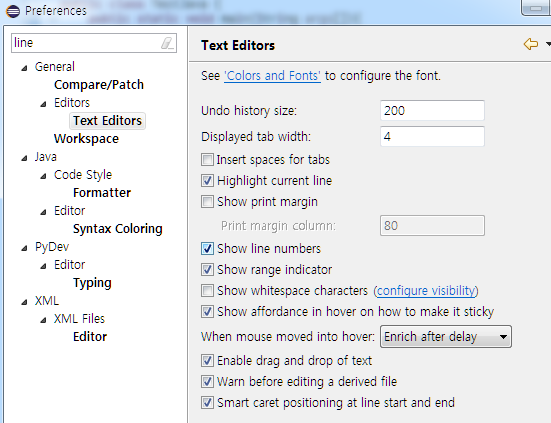Collapse the Java Code Style node

tap(43, 176)
